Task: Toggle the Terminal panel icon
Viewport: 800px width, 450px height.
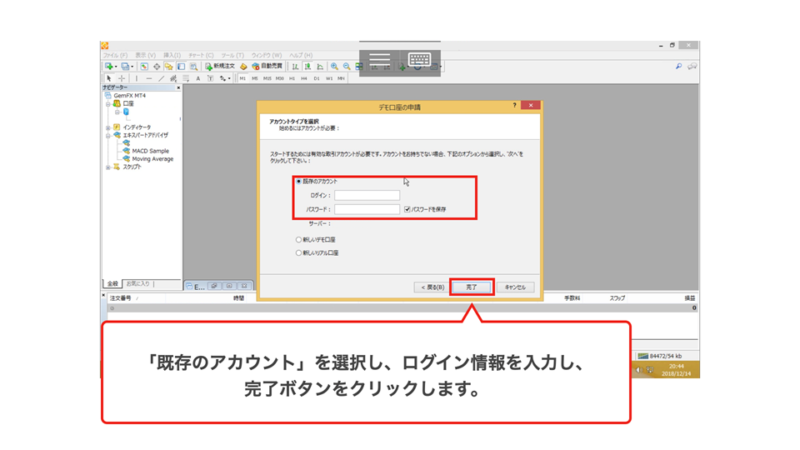Action: tap(181, 66)
